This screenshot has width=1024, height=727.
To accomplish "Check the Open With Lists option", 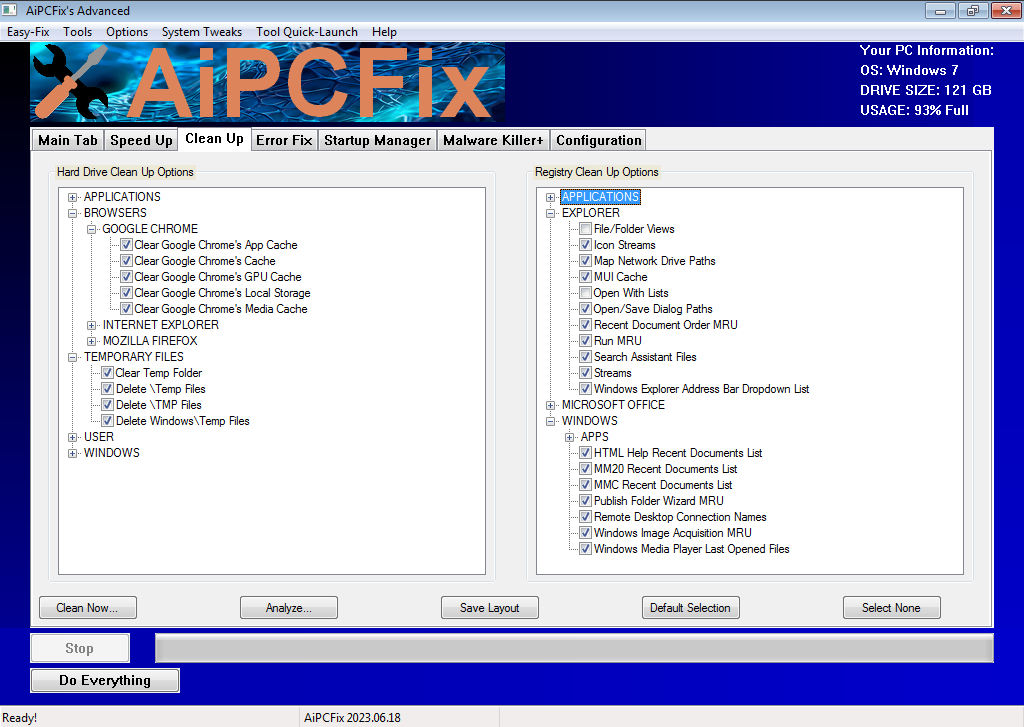I will 586,293.
